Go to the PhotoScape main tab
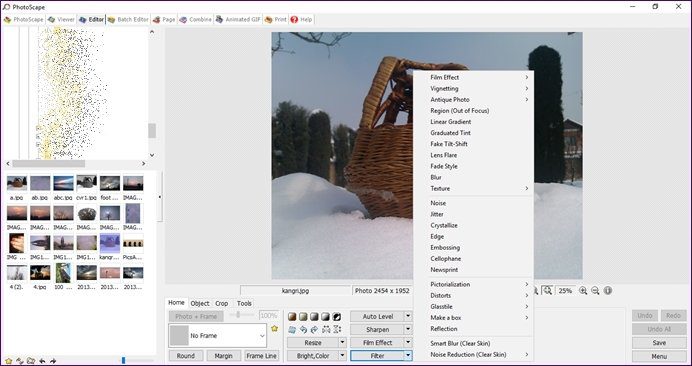Viewport: 692px width, 366px height. pos(24,19)
